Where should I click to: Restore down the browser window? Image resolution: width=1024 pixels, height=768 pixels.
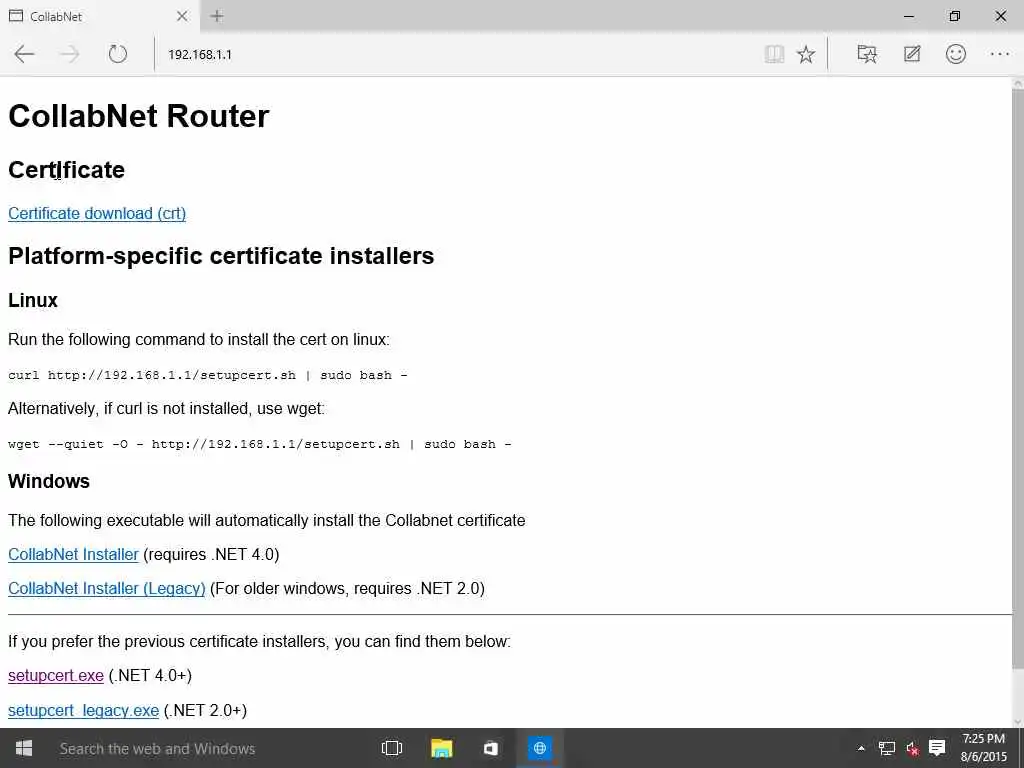click(x=954, y=16)
